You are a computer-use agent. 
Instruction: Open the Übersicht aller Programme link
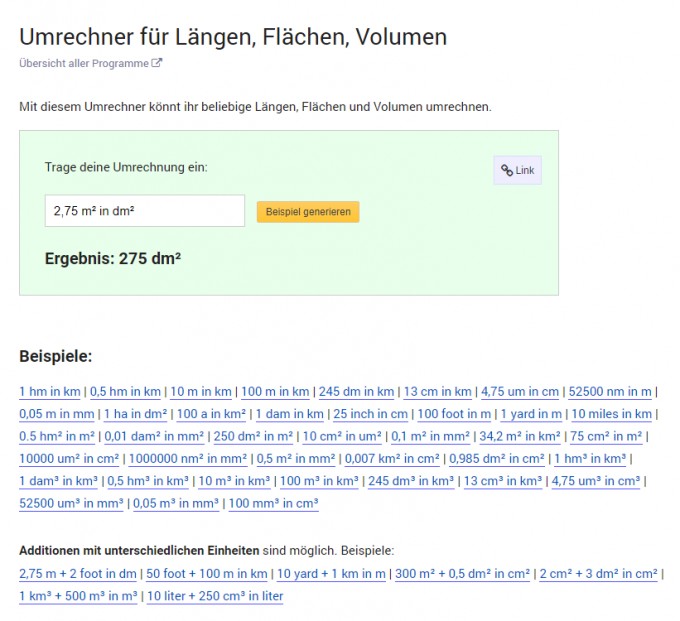pos(84,63)
